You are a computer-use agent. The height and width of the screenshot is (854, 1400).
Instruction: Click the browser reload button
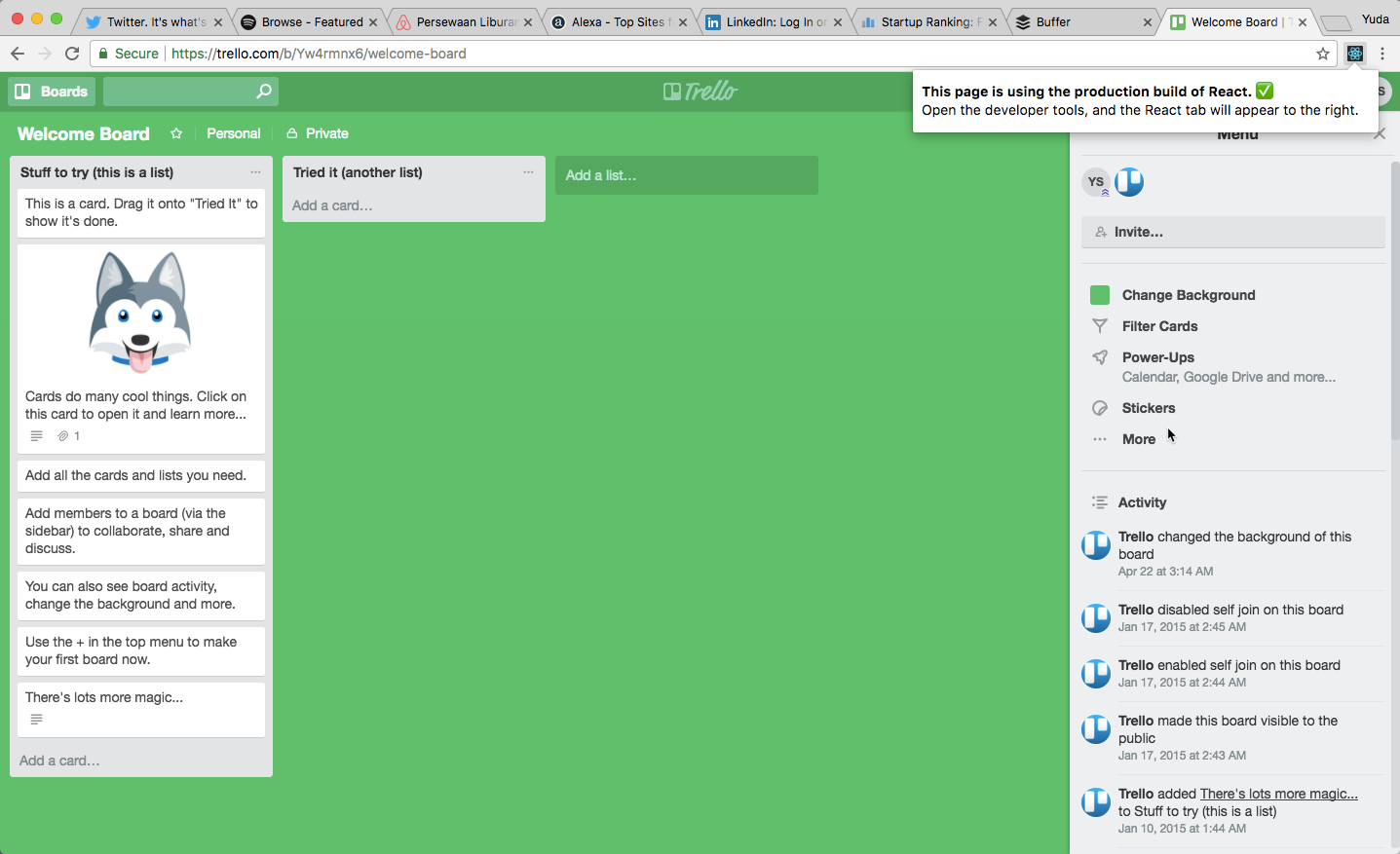tap(72, 54)
